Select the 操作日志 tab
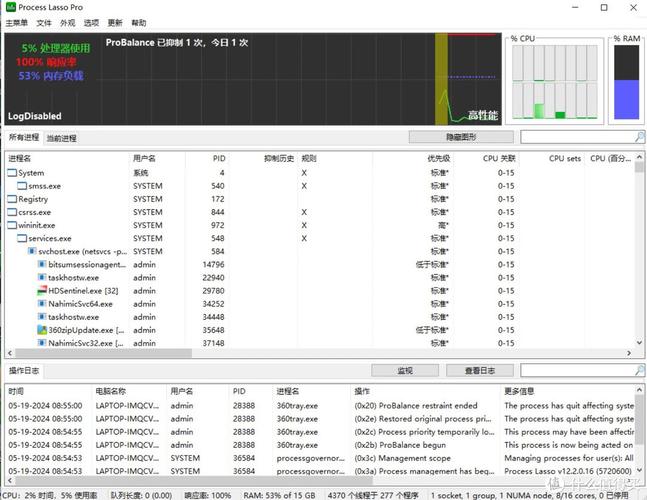 [x=24, y=371]
